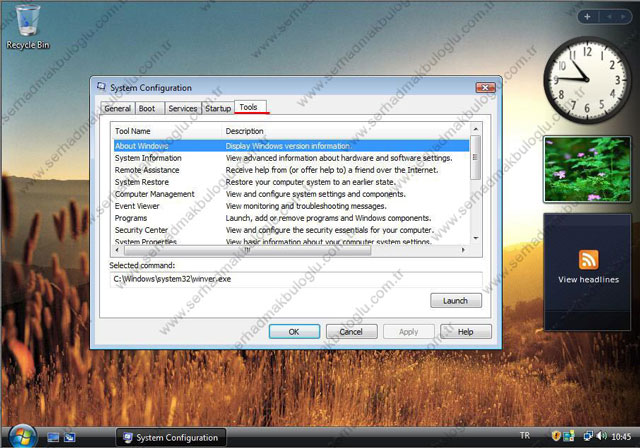Click the sidebar previous gadgets arrow
The height and width of the screenshot is (448, 640).
click(609, 17)
